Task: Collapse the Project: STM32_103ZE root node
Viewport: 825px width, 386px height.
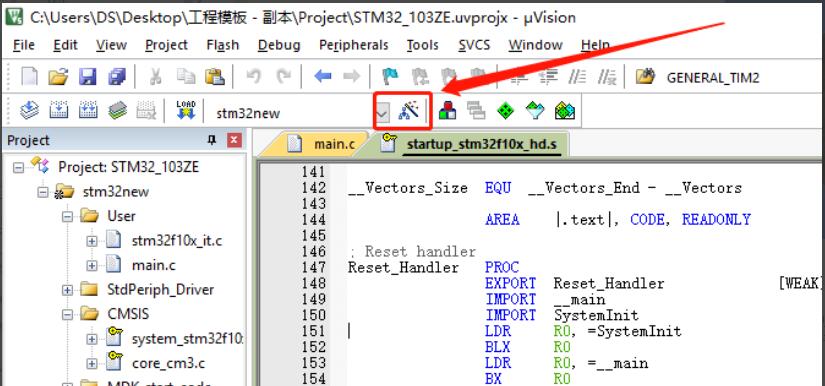Action: (18, 168)
